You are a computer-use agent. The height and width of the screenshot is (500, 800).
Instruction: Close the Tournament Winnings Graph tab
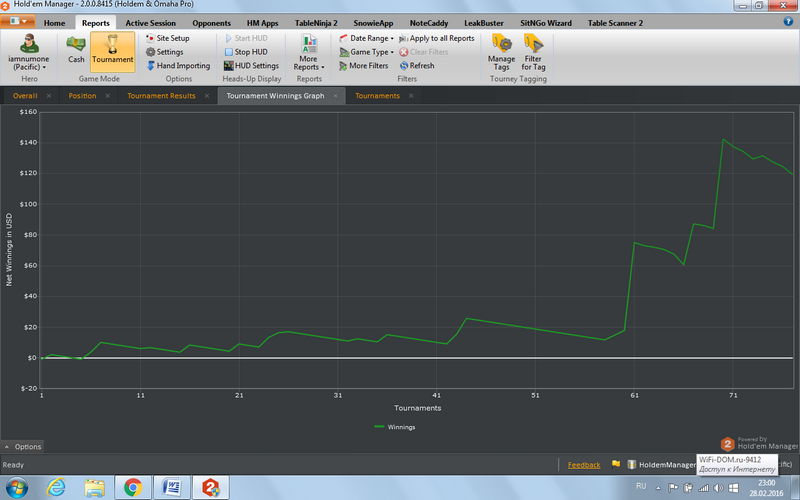[x=335, y=96]
